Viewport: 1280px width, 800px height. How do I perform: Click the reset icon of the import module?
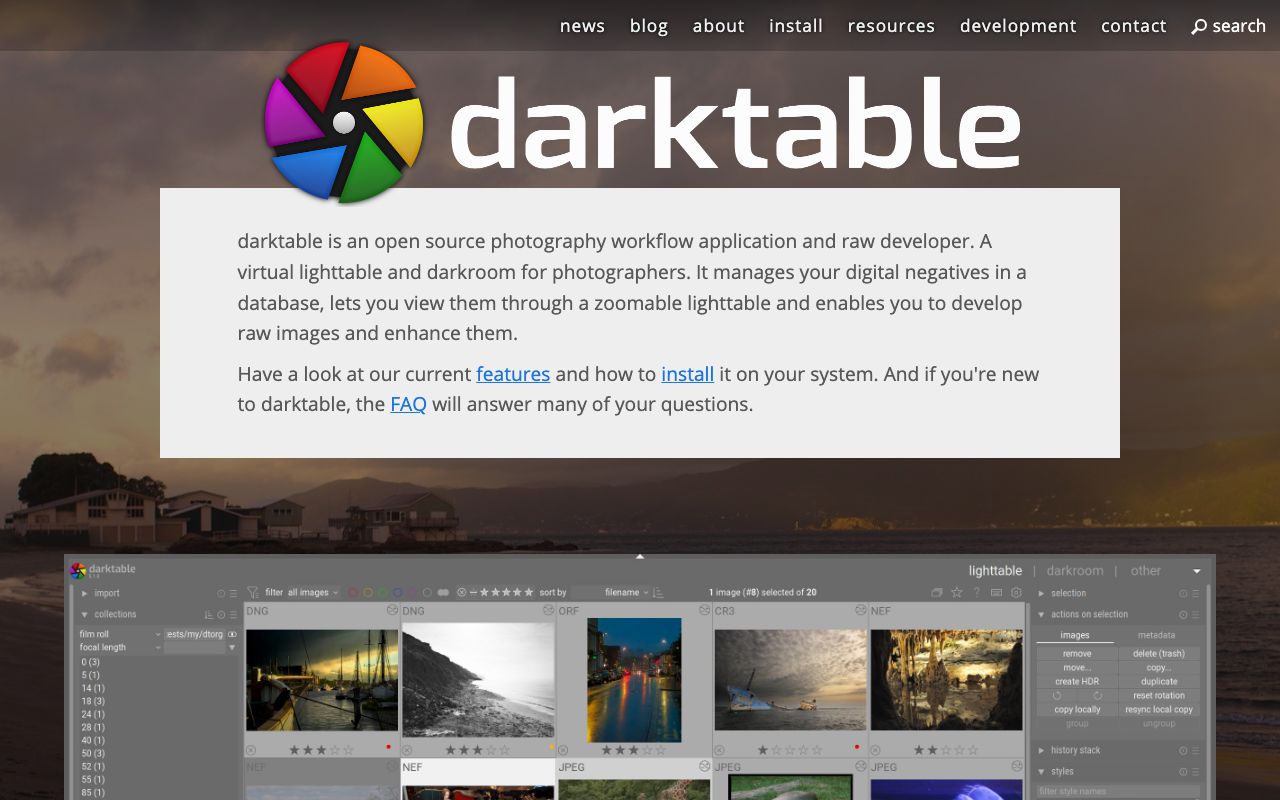click(x=221, y=594)
